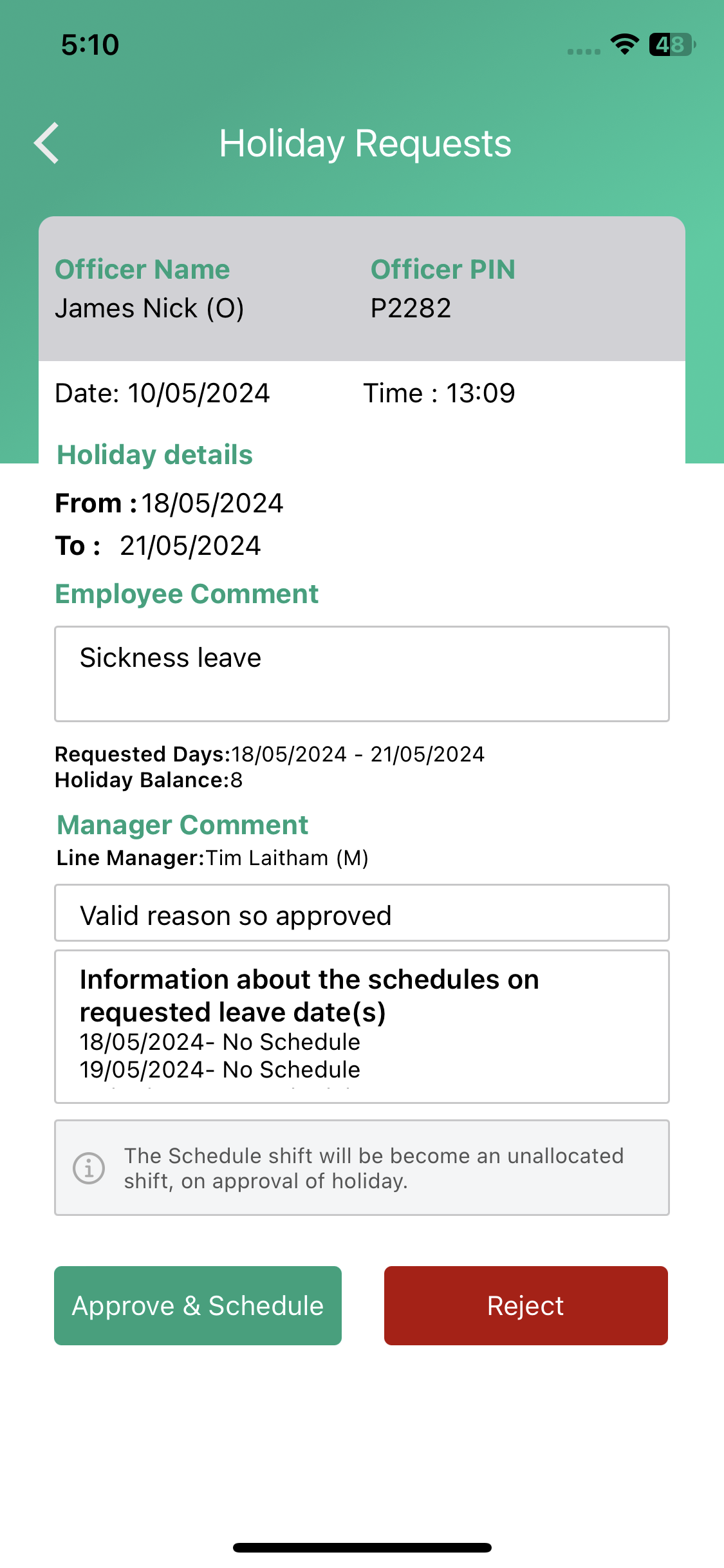Tap the battery indicator icon

tap(672, 44)
